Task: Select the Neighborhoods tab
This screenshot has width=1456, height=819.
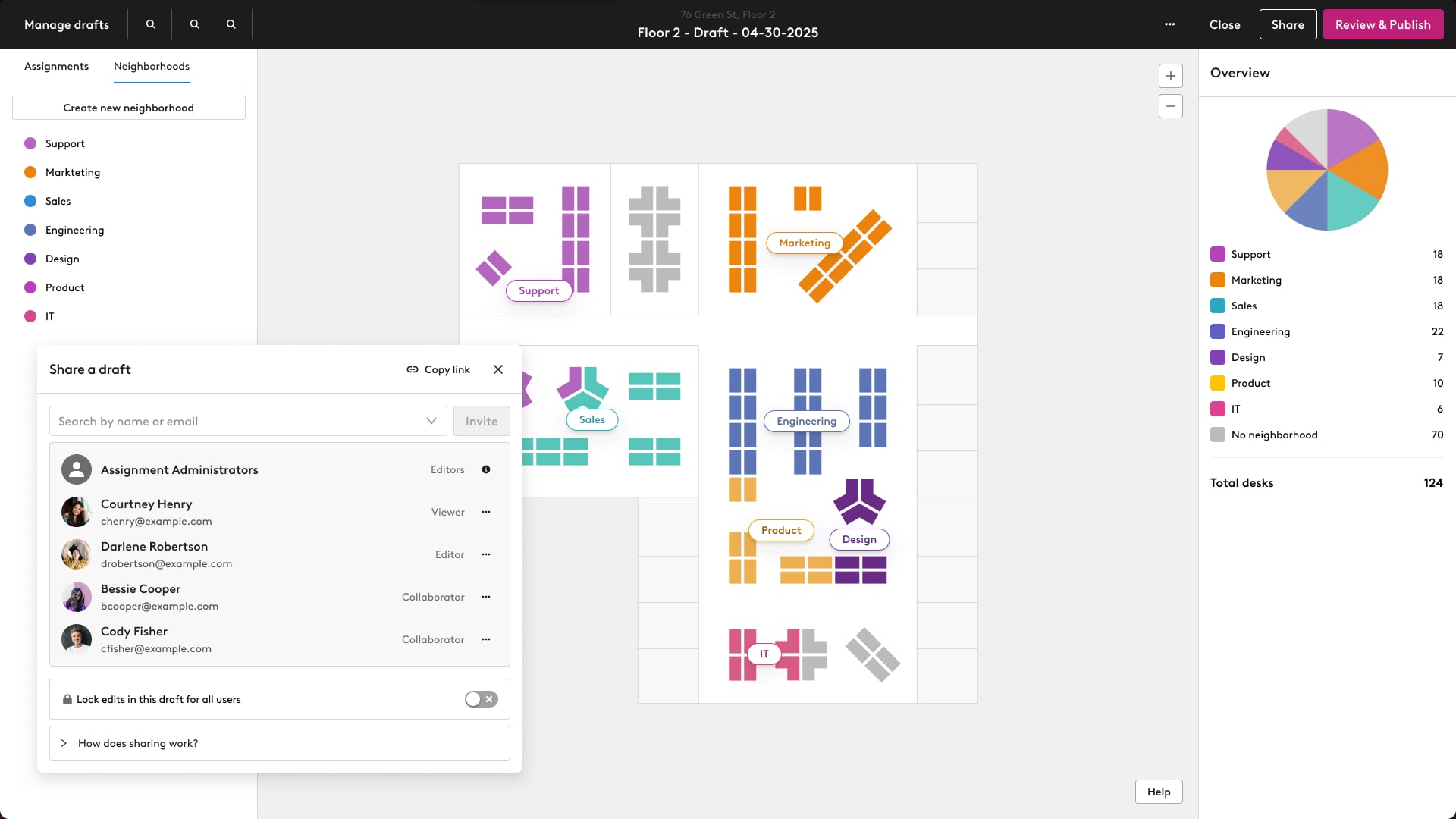Action: 152,66
